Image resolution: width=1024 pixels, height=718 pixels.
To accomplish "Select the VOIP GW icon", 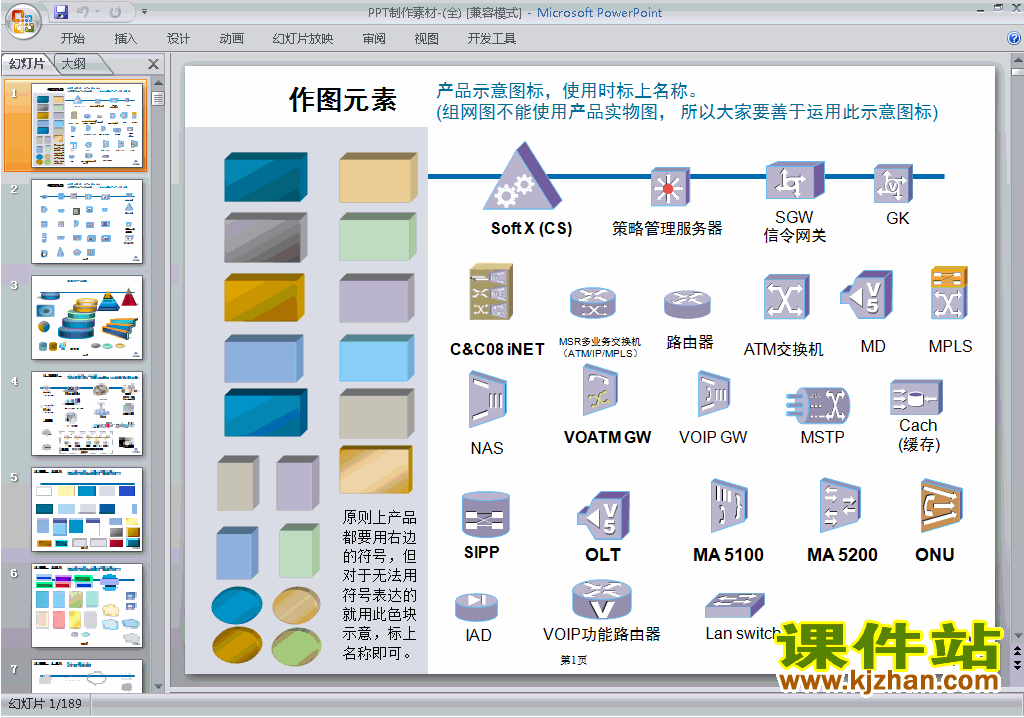I will 713,393.
